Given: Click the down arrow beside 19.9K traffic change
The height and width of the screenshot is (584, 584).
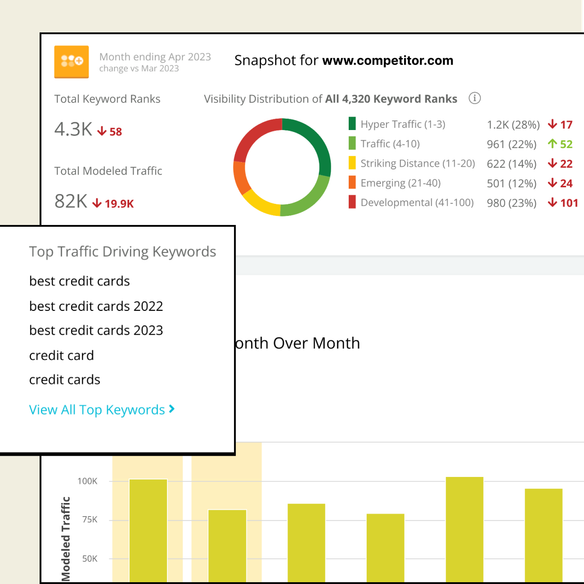Looking at the screenshot, I should click(x=97, y=203).
